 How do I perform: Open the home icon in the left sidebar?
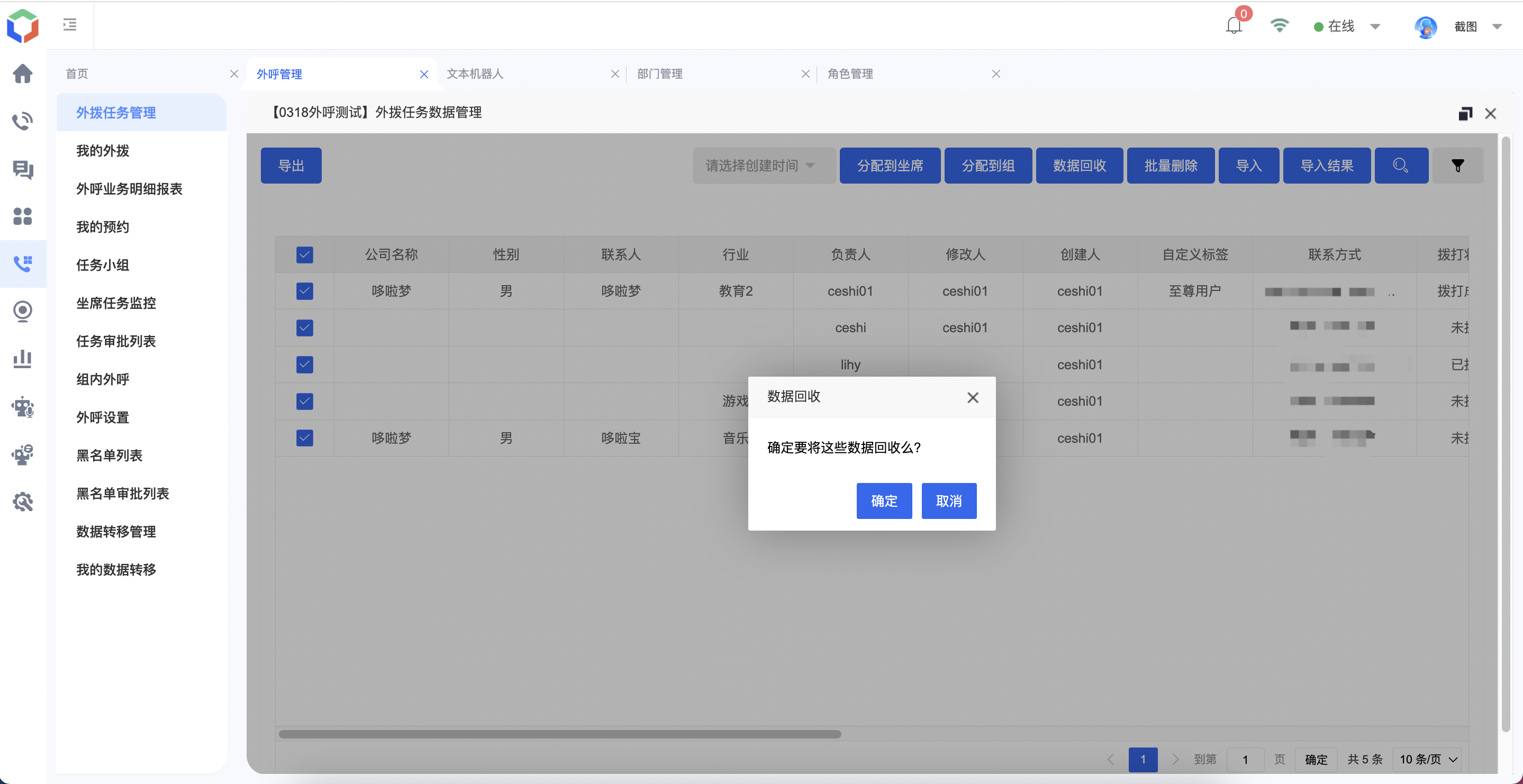coord(22,74)
